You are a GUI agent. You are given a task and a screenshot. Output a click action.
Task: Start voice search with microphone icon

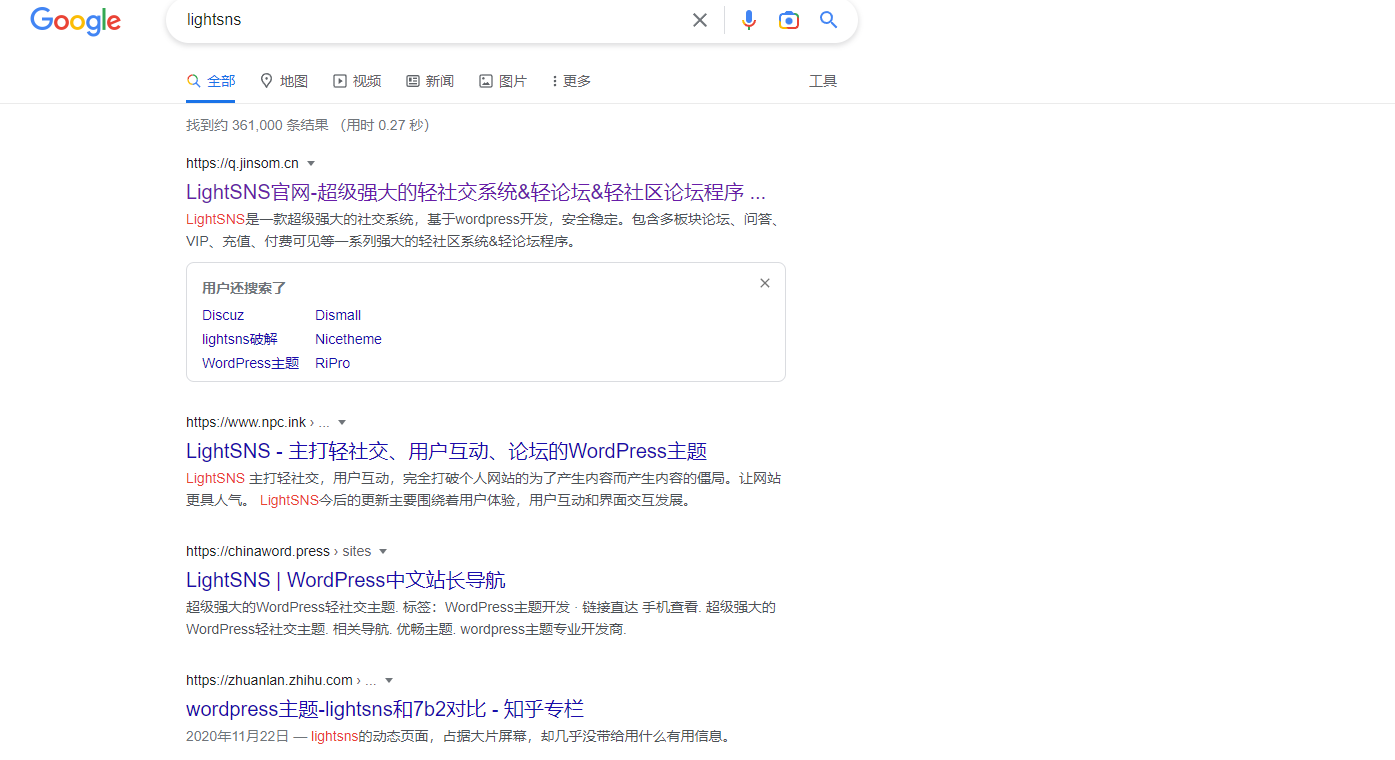(x=748, y=20)
